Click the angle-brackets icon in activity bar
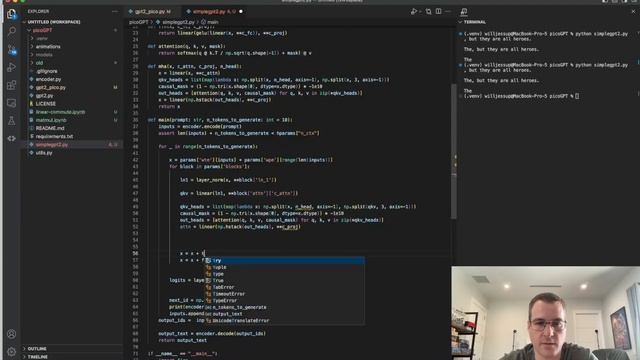This screenshot has width=640, height=360. tap(11, 138)
